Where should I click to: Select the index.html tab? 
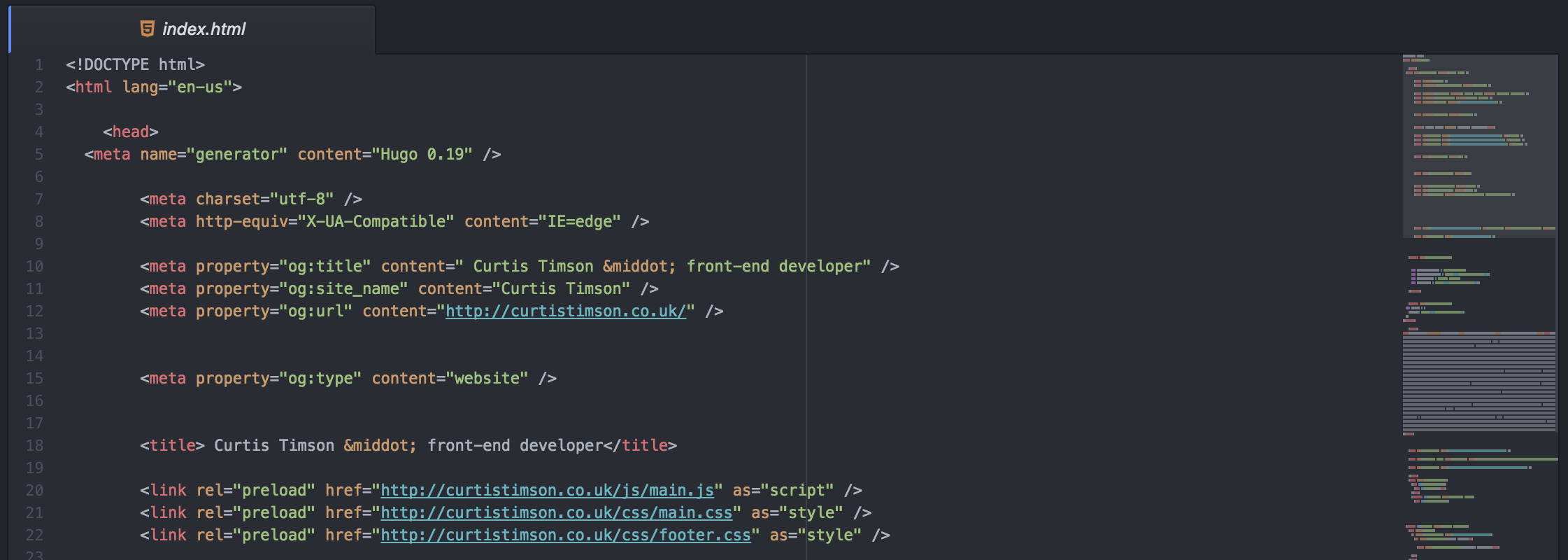point(203,29)
